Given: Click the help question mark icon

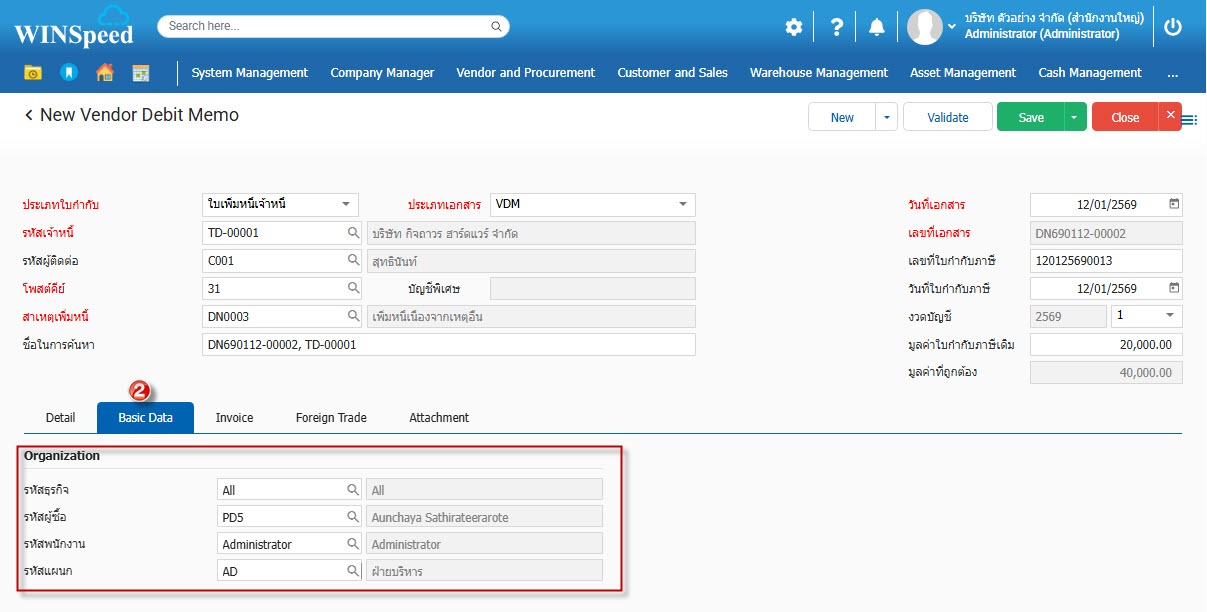Looking at the screenshot, I should [x=837, y=27].
